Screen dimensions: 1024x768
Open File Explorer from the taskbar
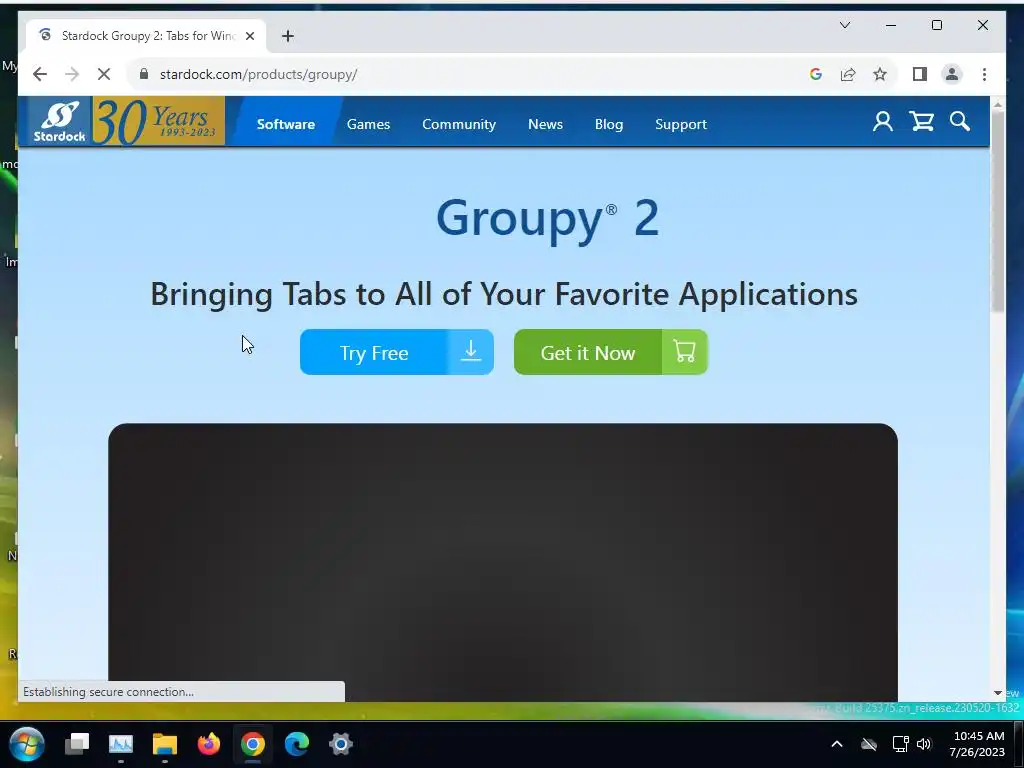click(x=165, y=744)
